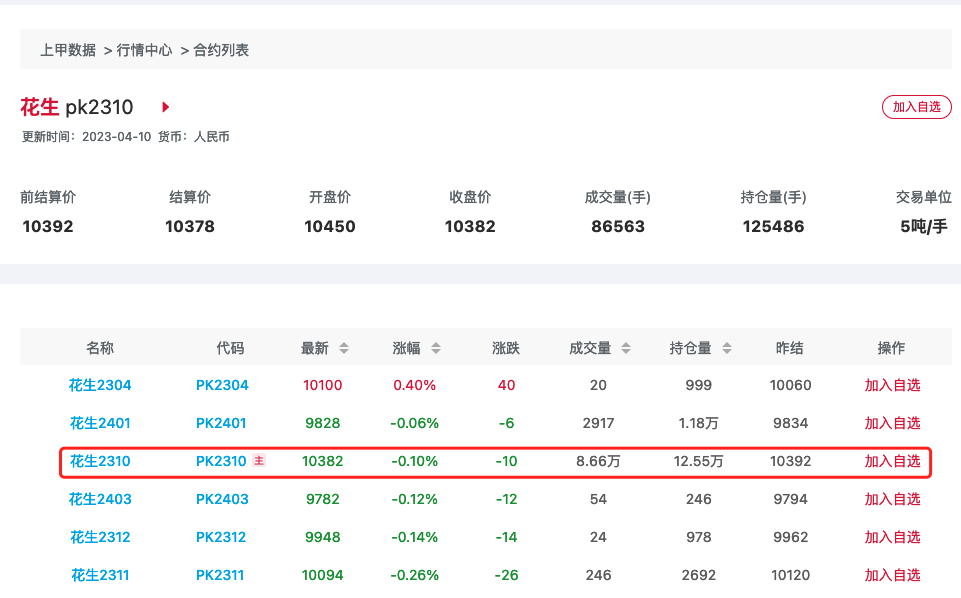
Task: Add 花生2304 to watchlist via 加入自选
Action: coord(892,385)
